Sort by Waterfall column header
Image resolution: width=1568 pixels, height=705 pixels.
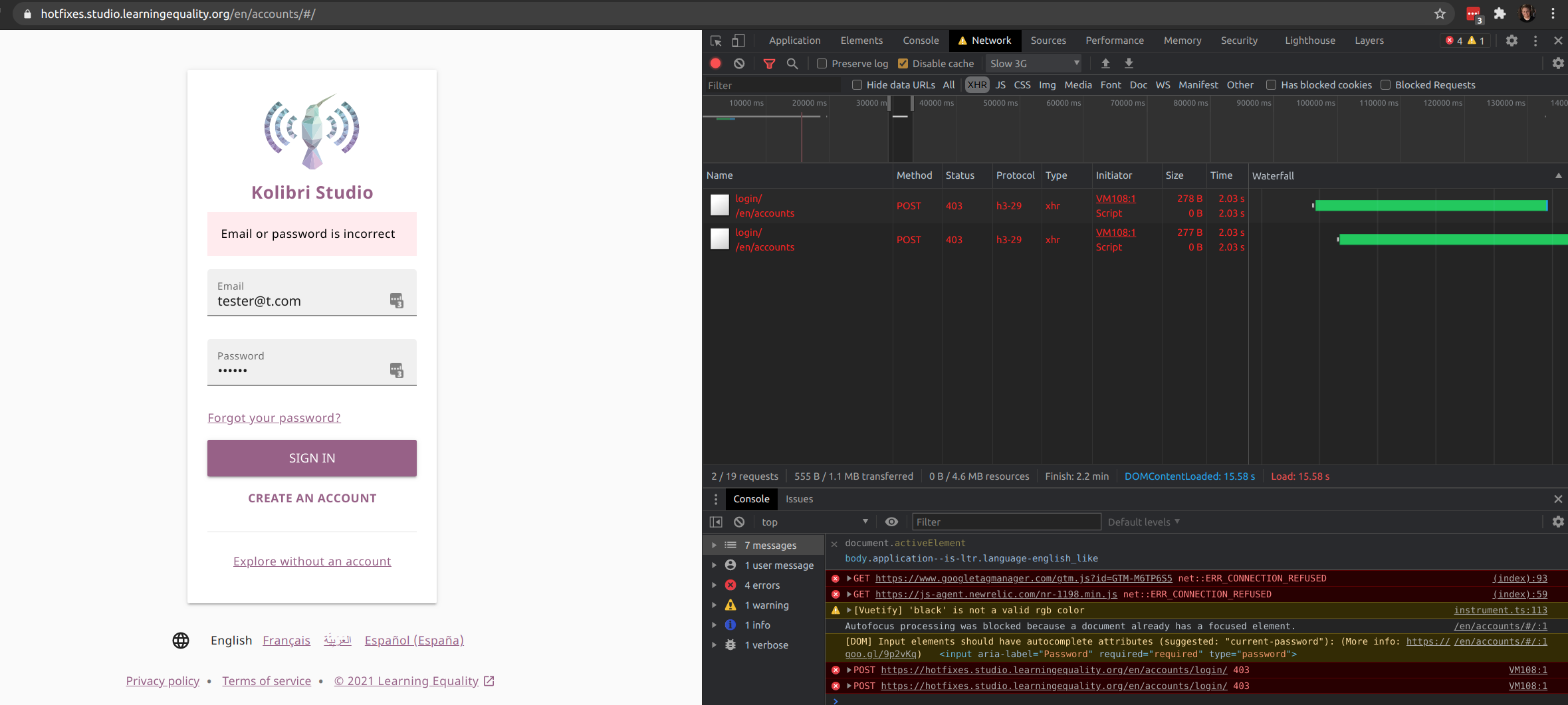click(x=1407, y=175)
